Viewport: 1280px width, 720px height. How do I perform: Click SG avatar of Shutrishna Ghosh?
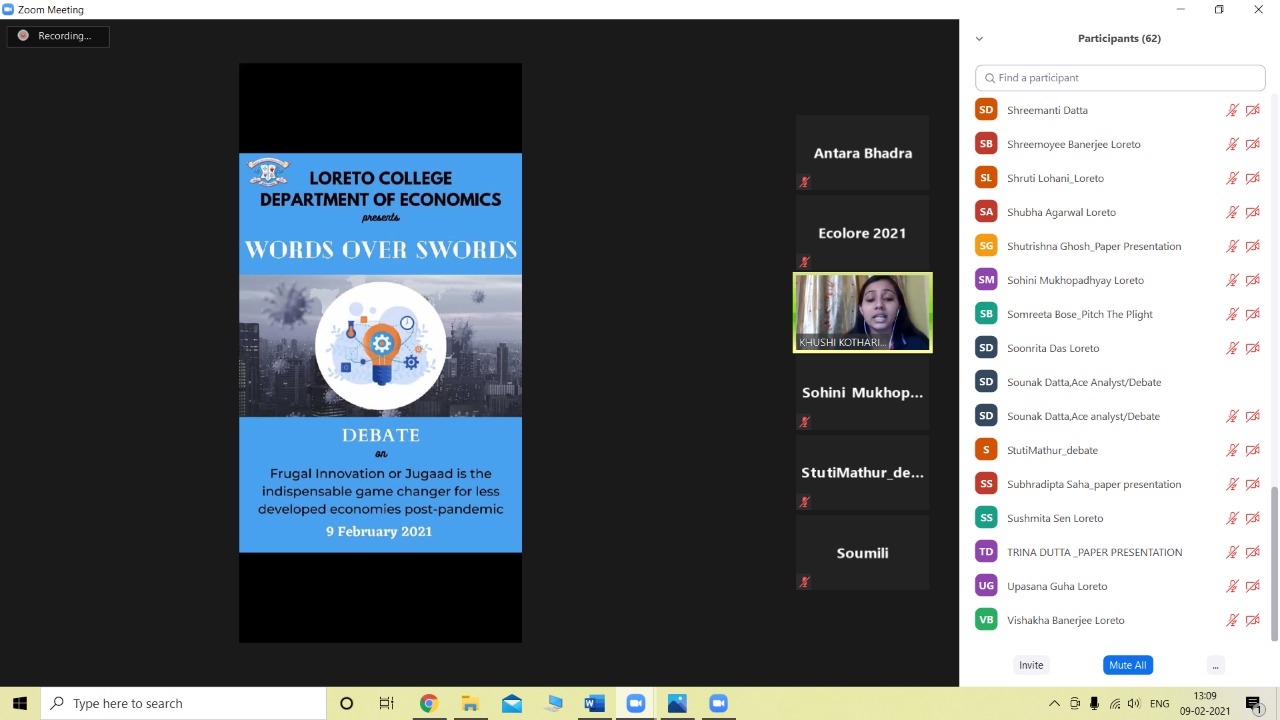pos(986,246)
